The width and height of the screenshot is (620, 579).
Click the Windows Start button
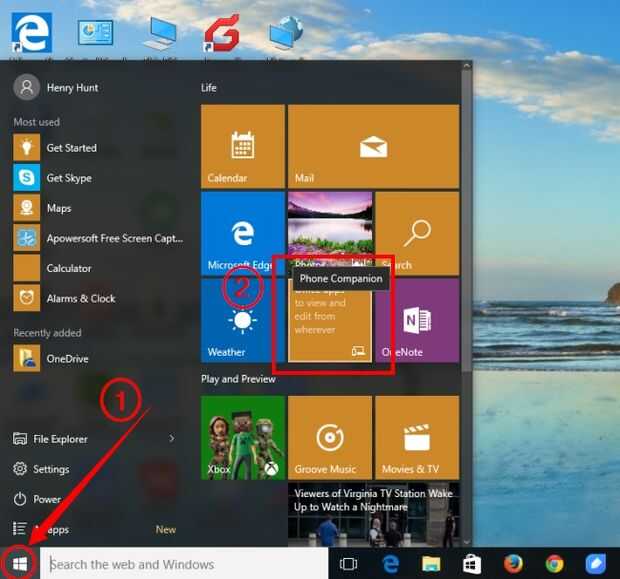click(x=19, y=564)
